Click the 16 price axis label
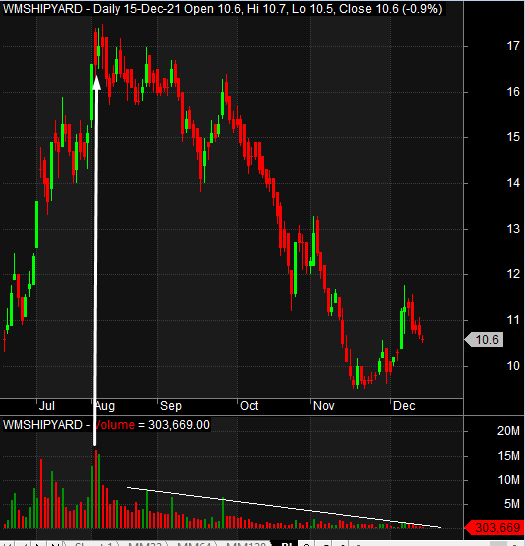Viewport: 525px width, 546px height. tap(513, 92)
